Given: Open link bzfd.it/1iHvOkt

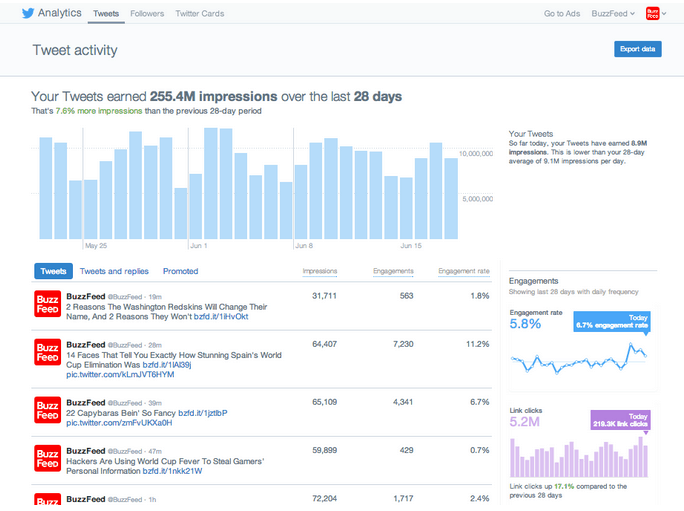Looking at the screenshot, I should pos(221,316).
